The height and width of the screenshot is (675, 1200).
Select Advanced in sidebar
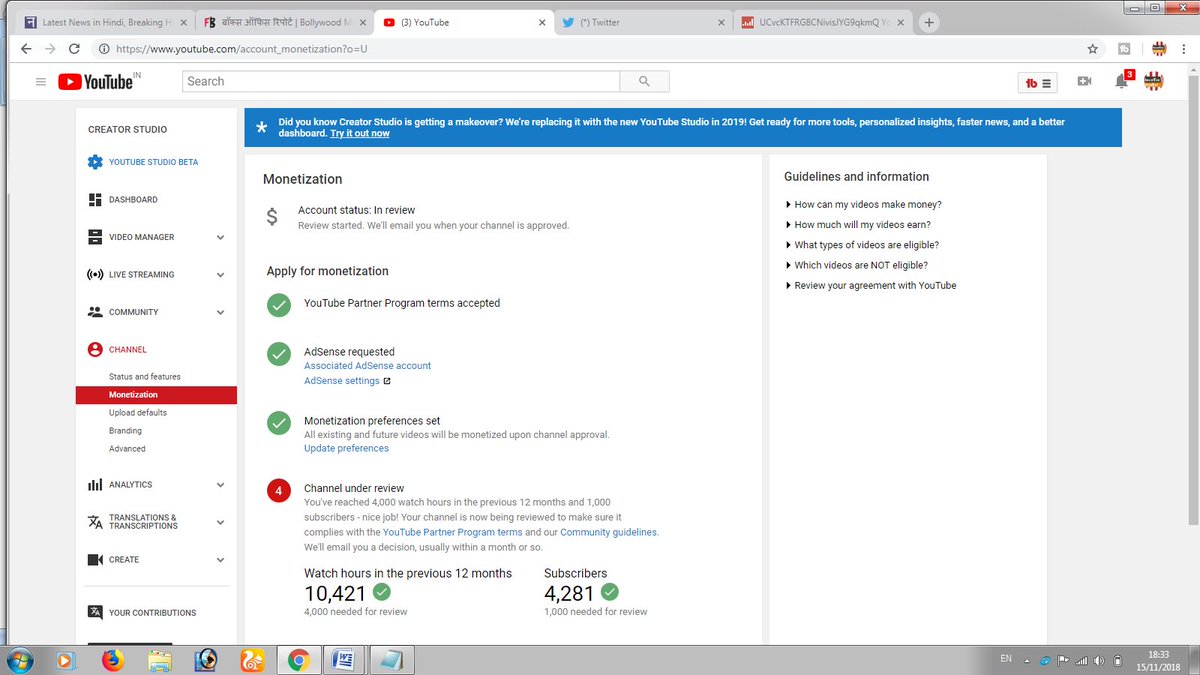pos(127,449)
